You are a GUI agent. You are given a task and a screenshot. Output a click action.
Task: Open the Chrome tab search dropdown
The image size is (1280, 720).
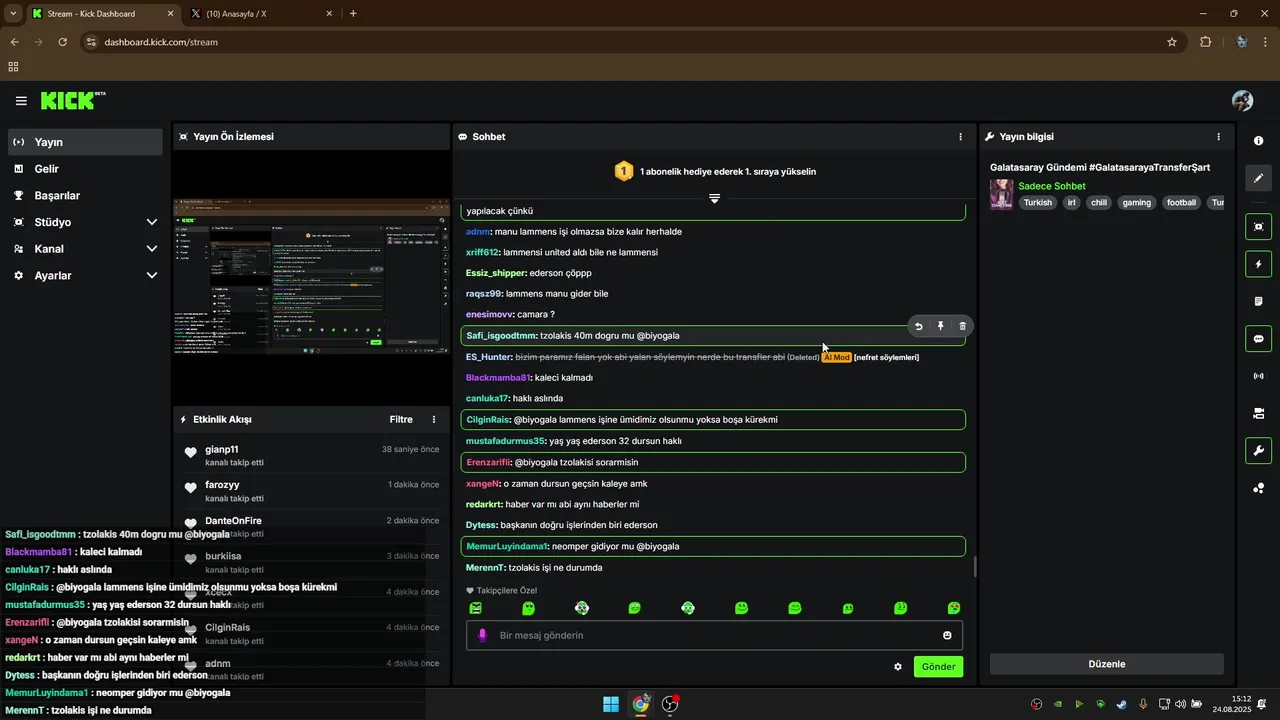click(13, 14)
